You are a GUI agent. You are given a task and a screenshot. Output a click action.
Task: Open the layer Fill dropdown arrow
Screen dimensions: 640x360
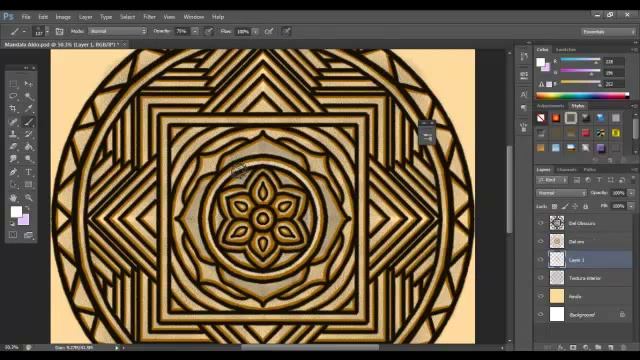click(x=631, y=206)
